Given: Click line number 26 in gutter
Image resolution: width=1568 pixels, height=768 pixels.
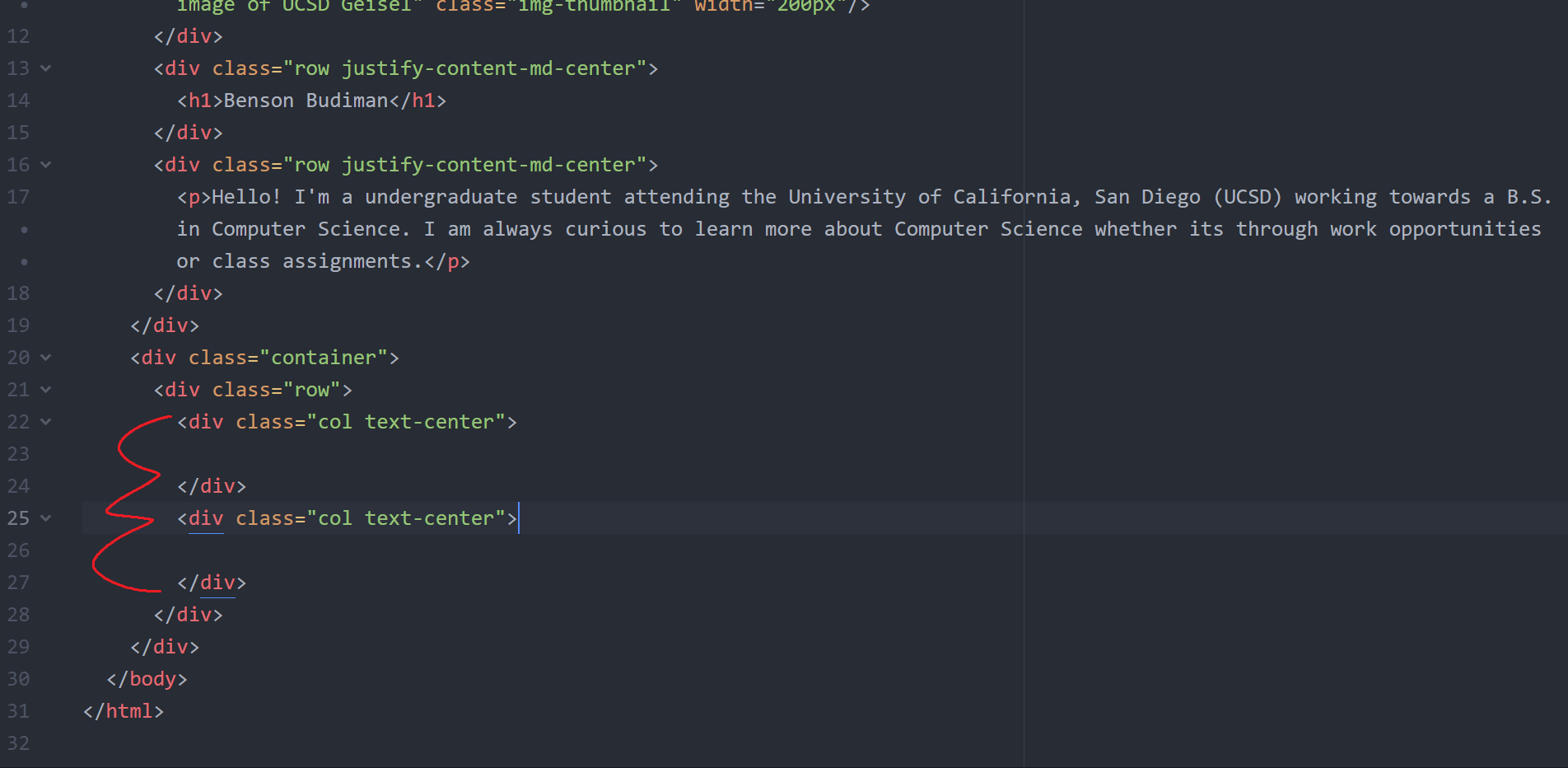Looking at the screenshot, I should pyautogui.click(x=18, y=550).
